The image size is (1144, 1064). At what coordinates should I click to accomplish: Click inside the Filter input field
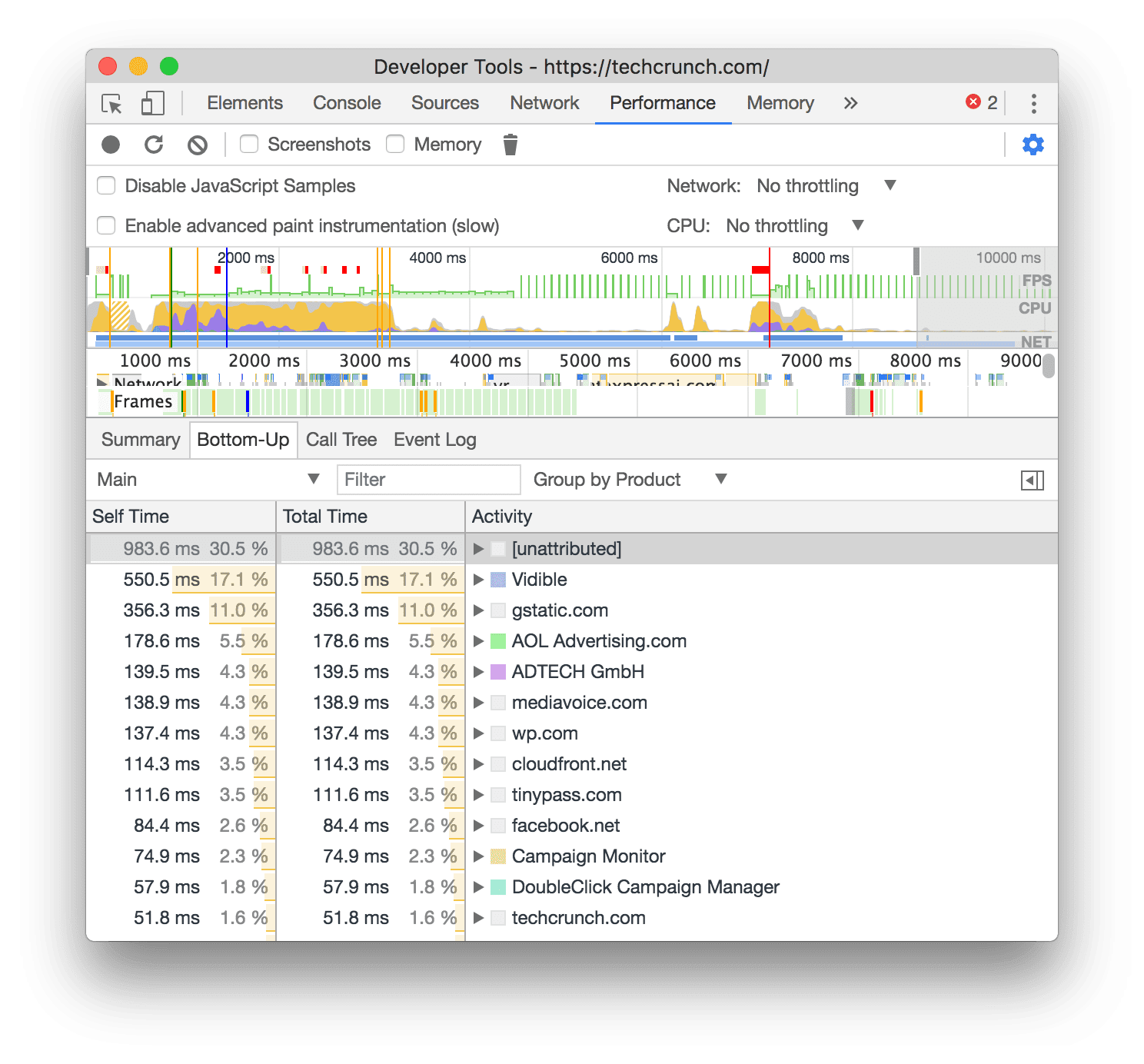tap(427, 479)
